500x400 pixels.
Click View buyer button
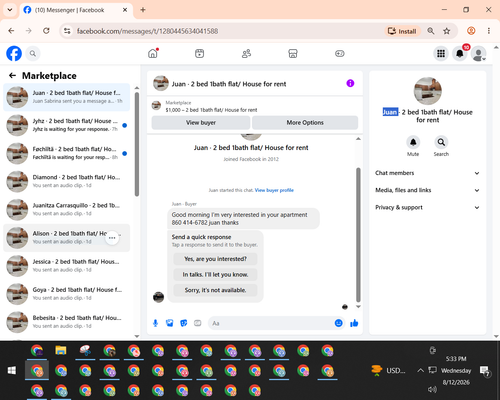click(201, 123)
